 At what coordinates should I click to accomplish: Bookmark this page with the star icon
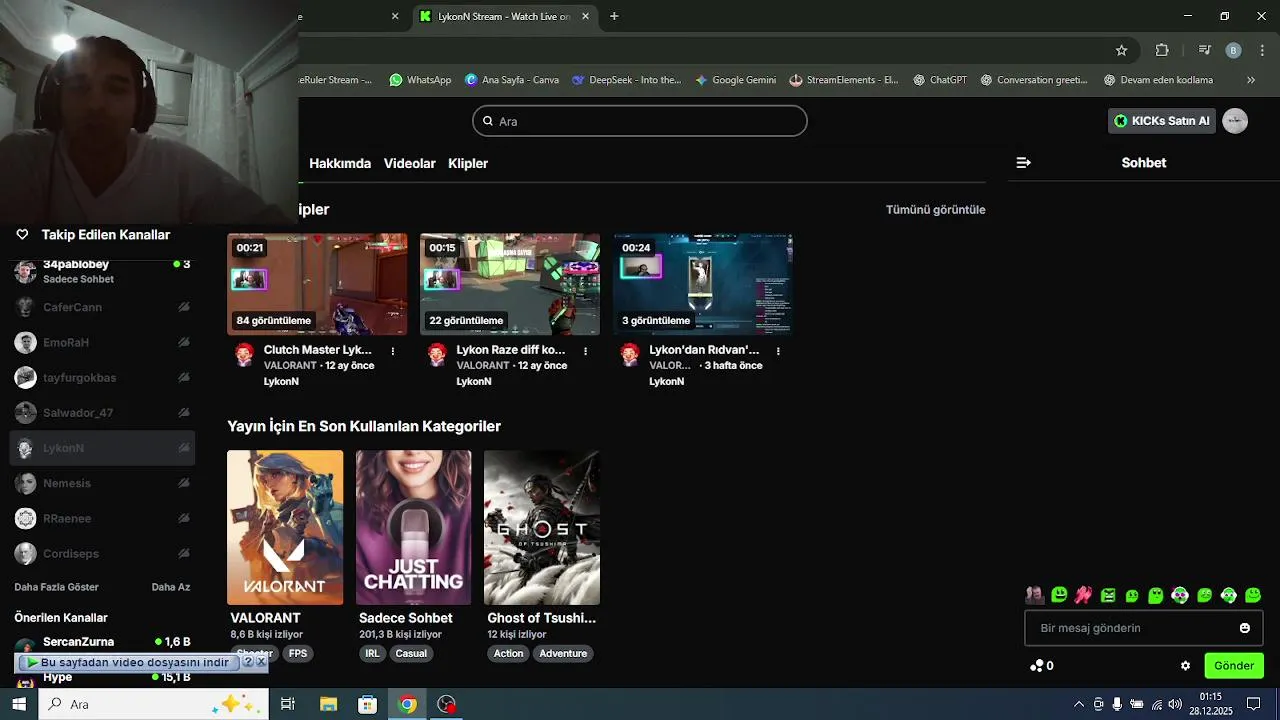(1122, 50)
